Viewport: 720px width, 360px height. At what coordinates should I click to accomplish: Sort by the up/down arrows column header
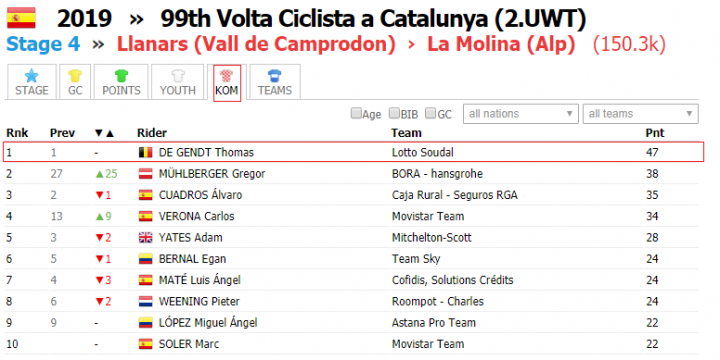[x=104, y=134]
